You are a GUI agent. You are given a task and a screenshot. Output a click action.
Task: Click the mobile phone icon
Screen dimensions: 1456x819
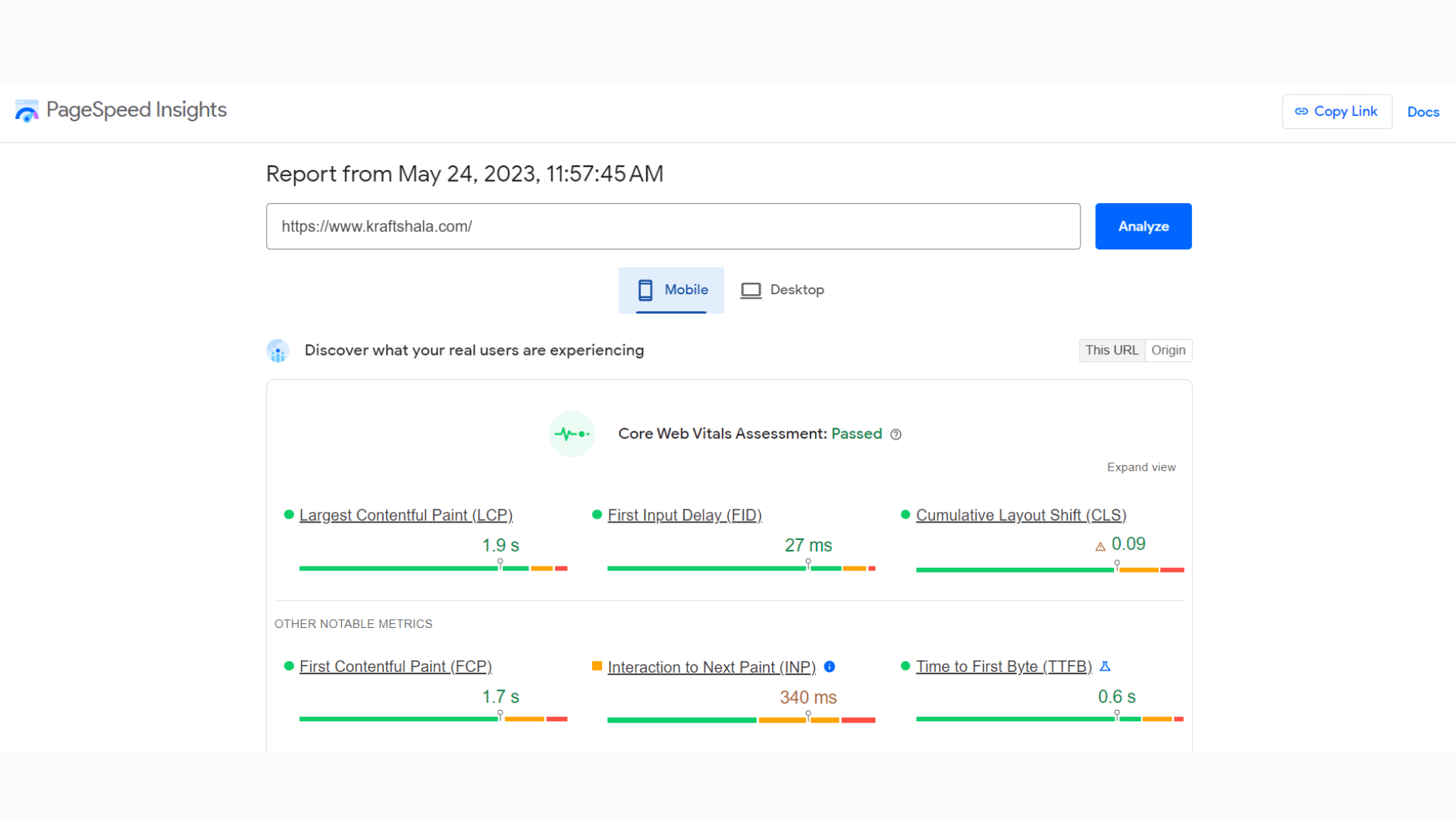645,290
